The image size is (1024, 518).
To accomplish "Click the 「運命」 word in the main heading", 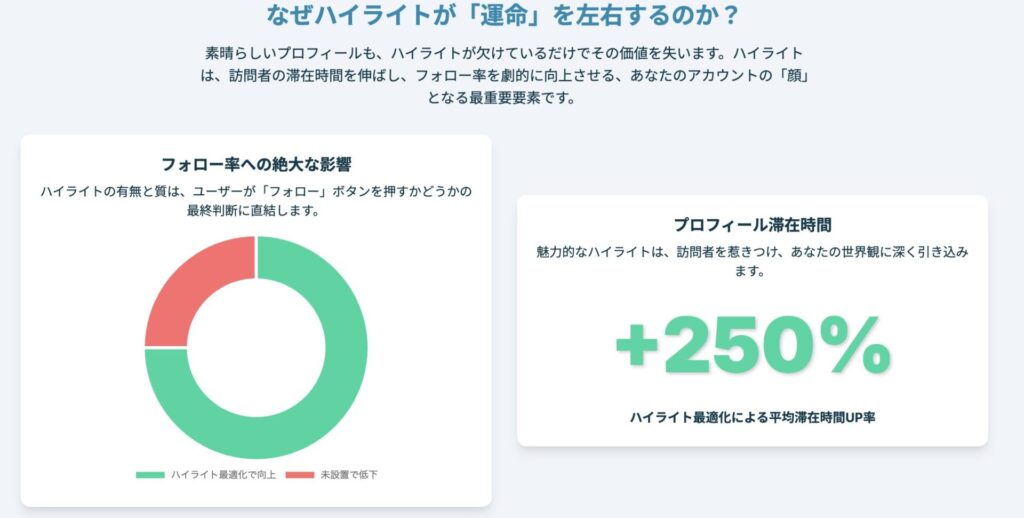I will click(x=502, y=15).
